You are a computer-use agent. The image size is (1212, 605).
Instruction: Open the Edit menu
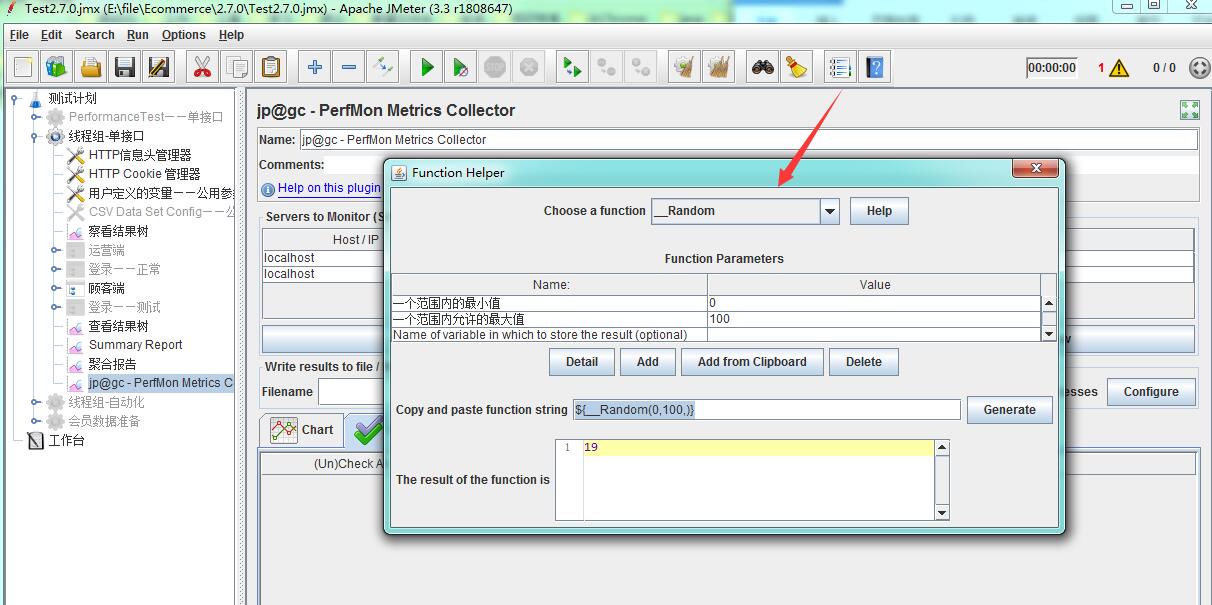[x=52, y=35]
